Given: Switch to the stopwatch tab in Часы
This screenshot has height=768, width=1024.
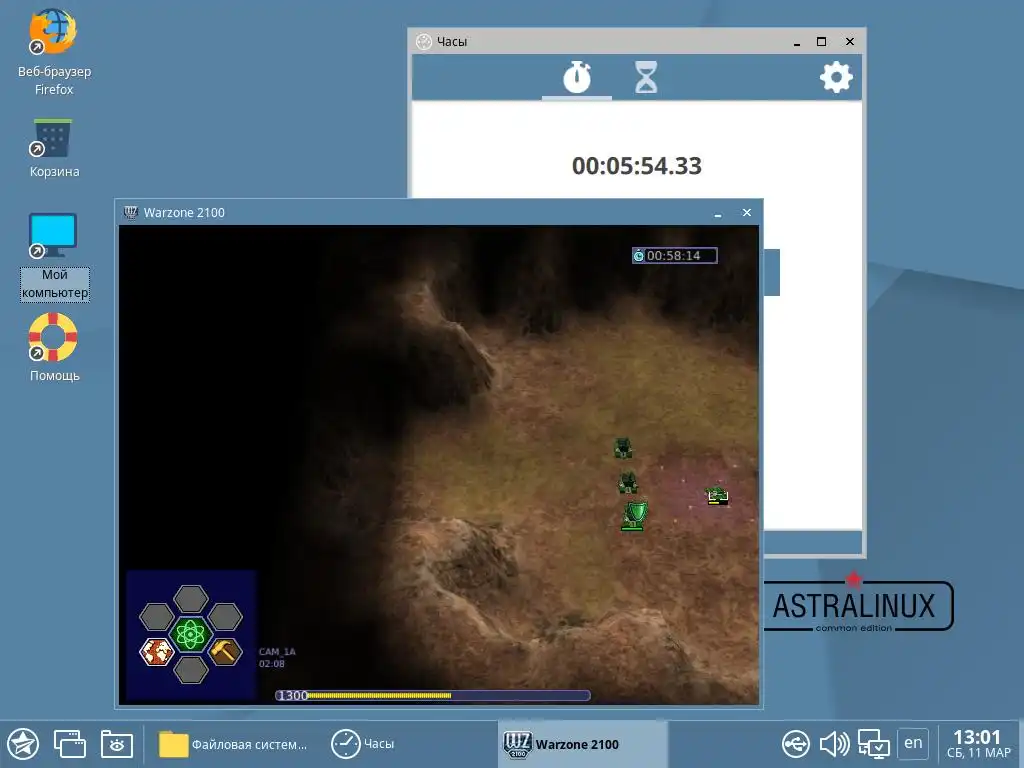Looking at the screenshot, I should pos(577,77).
